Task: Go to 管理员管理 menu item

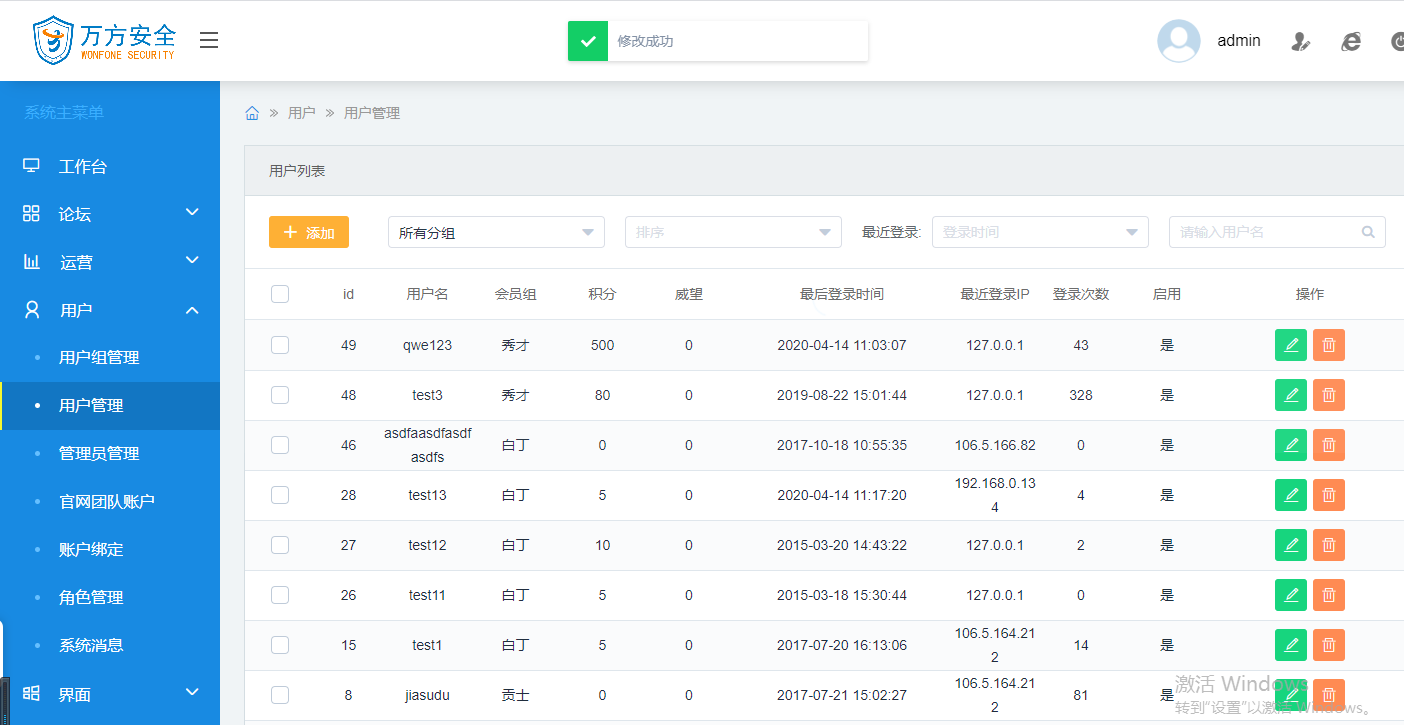Action: (x=99, y=454)
